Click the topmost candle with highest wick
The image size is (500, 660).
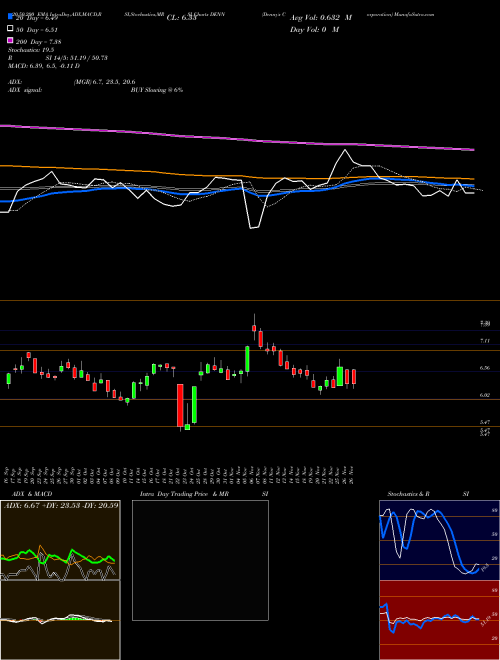click(254, 328)
